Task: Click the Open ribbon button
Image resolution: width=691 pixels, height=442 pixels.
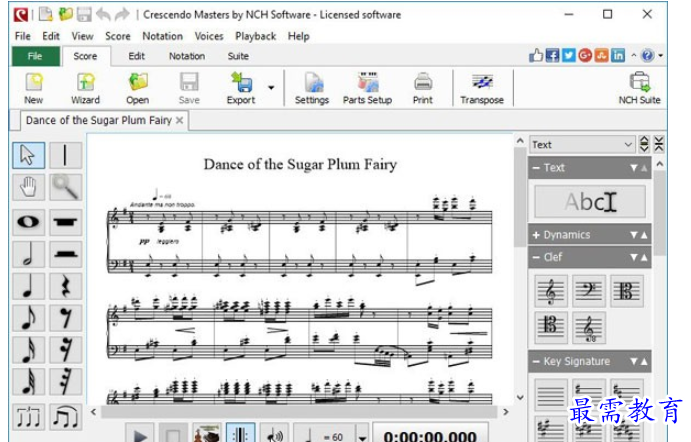Action: pos(137,88)
